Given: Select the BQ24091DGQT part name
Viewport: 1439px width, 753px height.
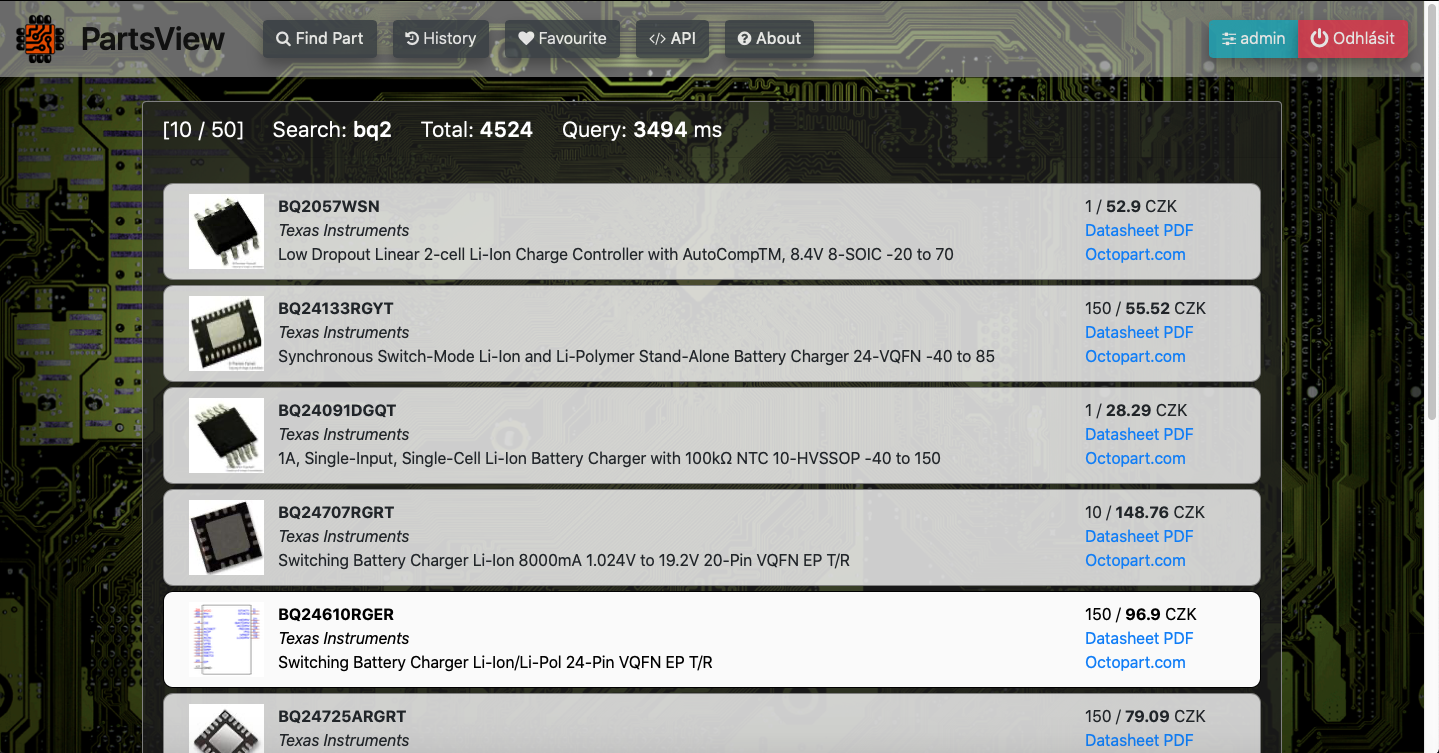Looking at the screenshot, I should [337, 410].
